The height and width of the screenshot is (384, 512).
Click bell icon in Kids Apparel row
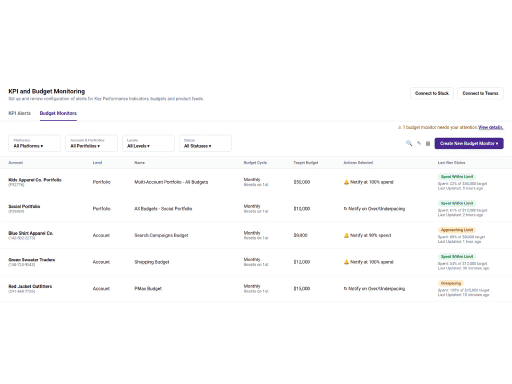[346, 182]
